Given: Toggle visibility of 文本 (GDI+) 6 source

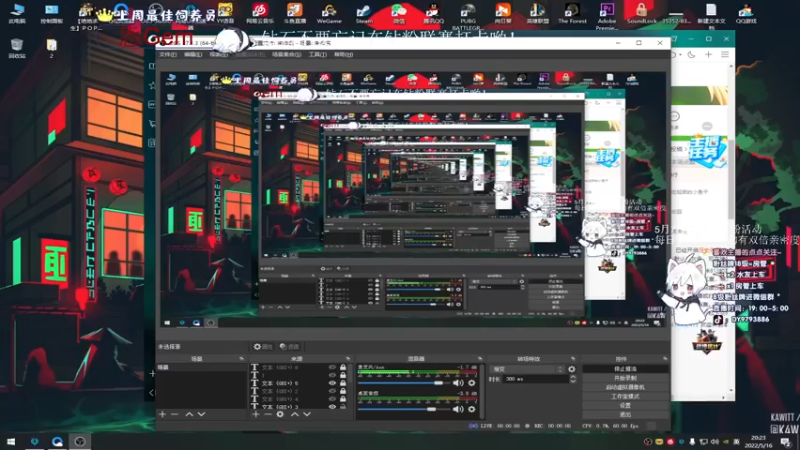Looking at the screenshot, I should tap(332, 367).
